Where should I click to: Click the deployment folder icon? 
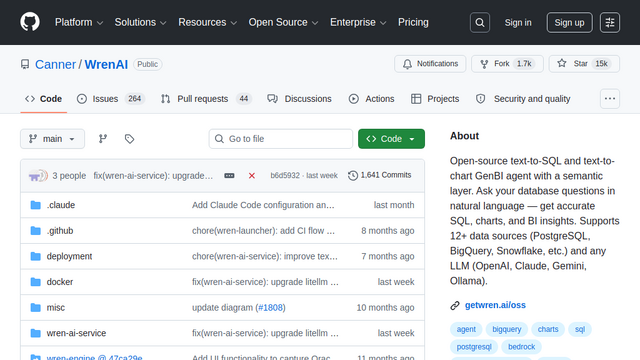(36, 256)
